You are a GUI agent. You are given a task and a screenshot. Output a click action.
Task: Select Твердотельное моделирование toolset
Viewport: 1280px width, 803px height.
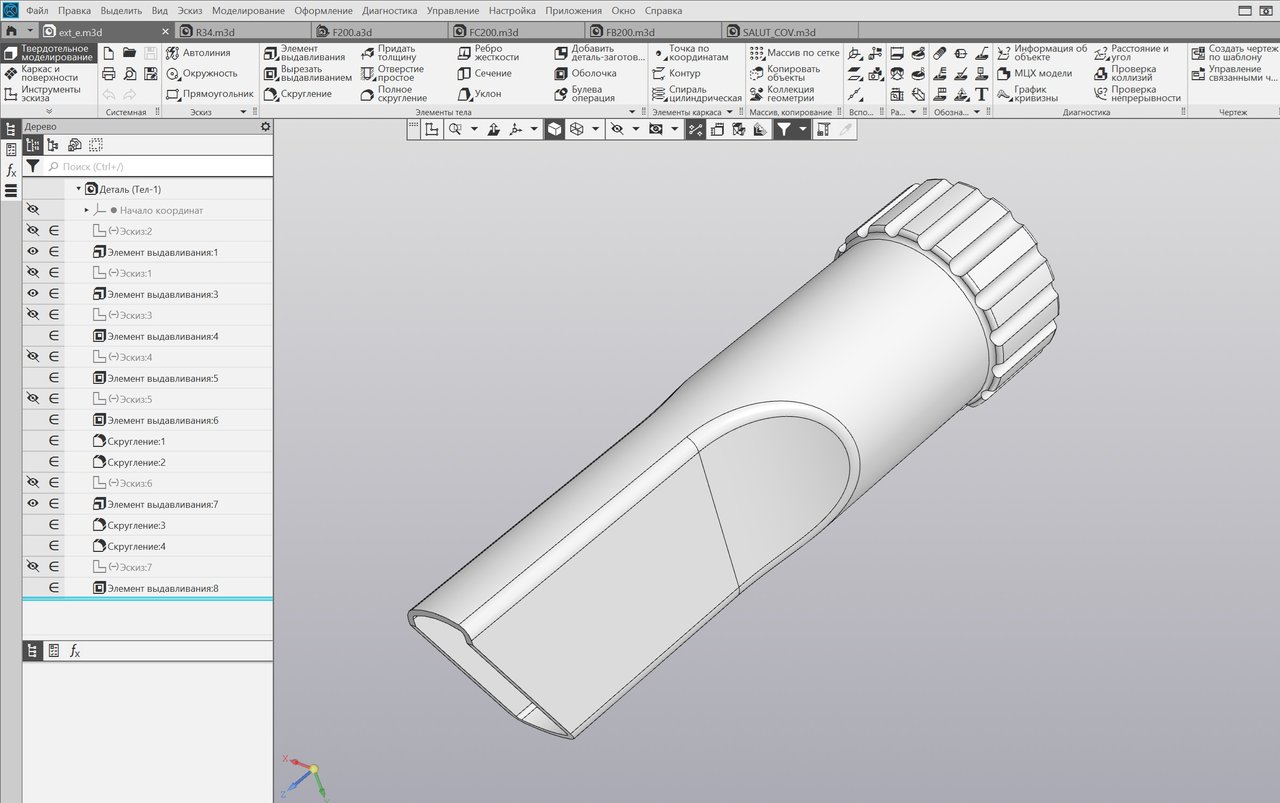(x=47, y=52)
